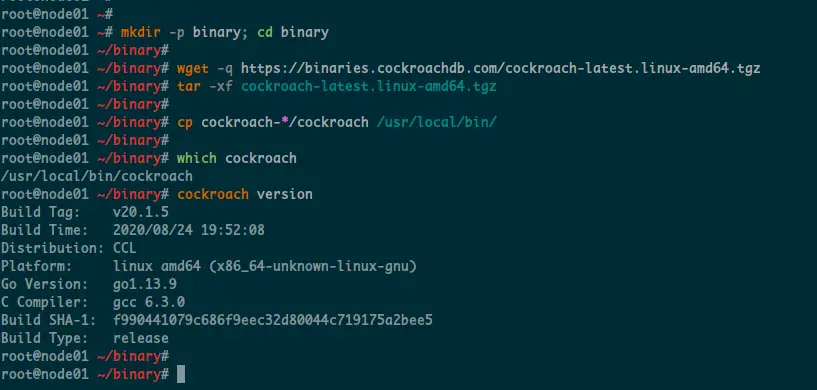Click the 'Build SHA-1:' label
Viewport: 817px width, 390px height.
(x=48, y=320)
